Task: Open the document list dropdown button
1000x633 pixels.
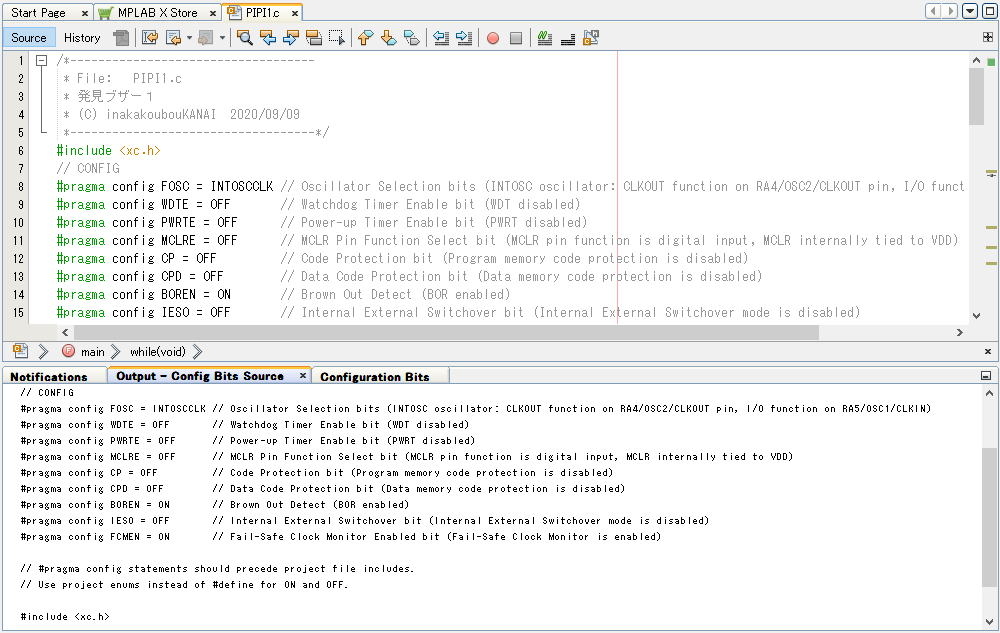Action: tap(970, 11)
